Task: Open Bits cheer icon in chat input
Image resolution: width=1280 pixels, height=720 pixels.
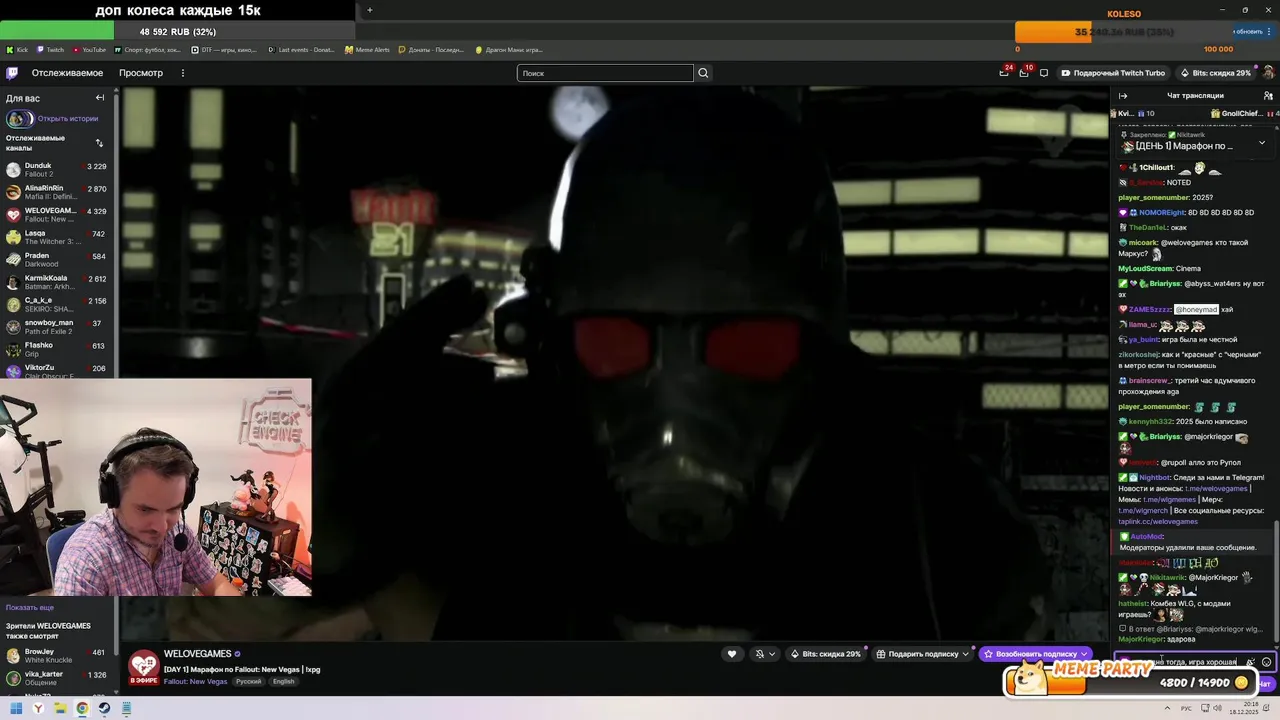Action: click(x=1250, y=662)
